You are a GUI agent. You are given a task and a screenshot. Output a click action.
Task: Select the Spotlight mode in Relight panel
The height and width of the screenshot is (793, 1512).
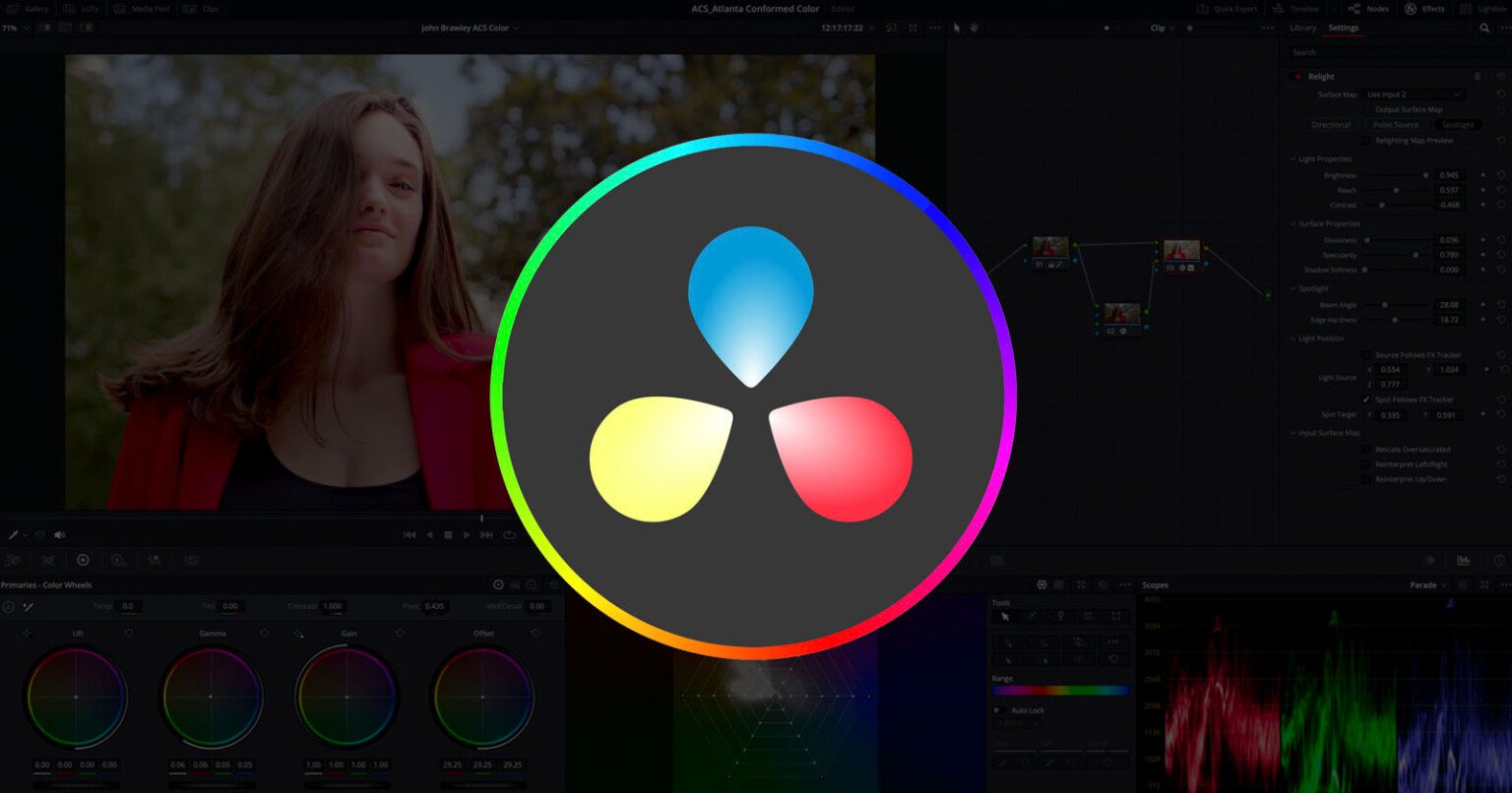[x=1459, y=124]
